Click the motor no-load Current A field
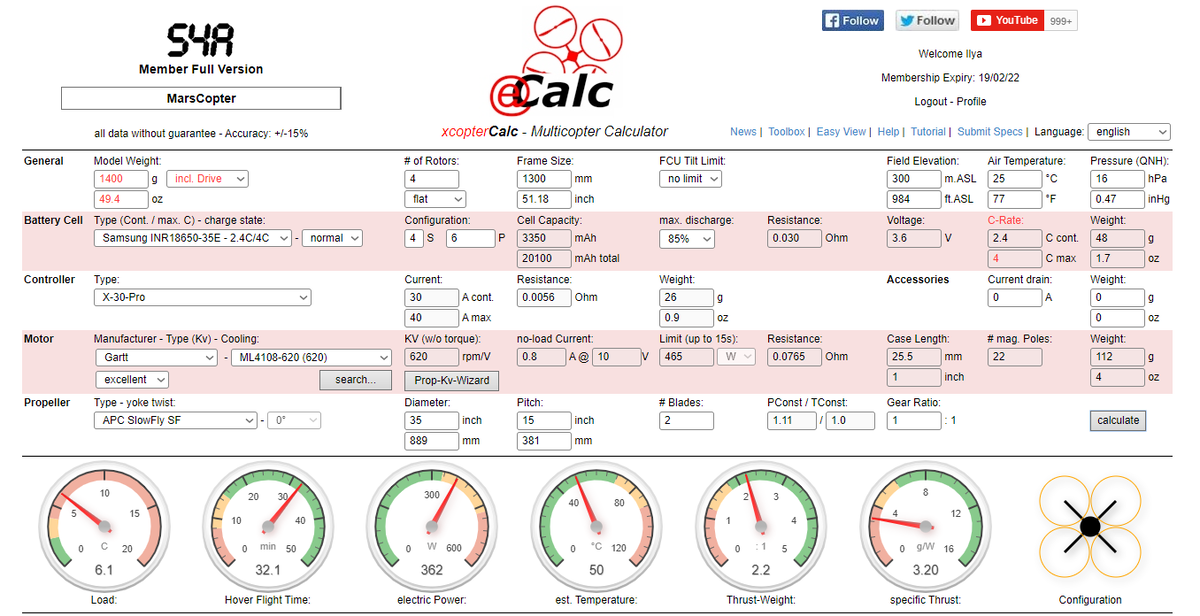Image resolution: width=1200 pixels, height=616 pixels. 541,357
